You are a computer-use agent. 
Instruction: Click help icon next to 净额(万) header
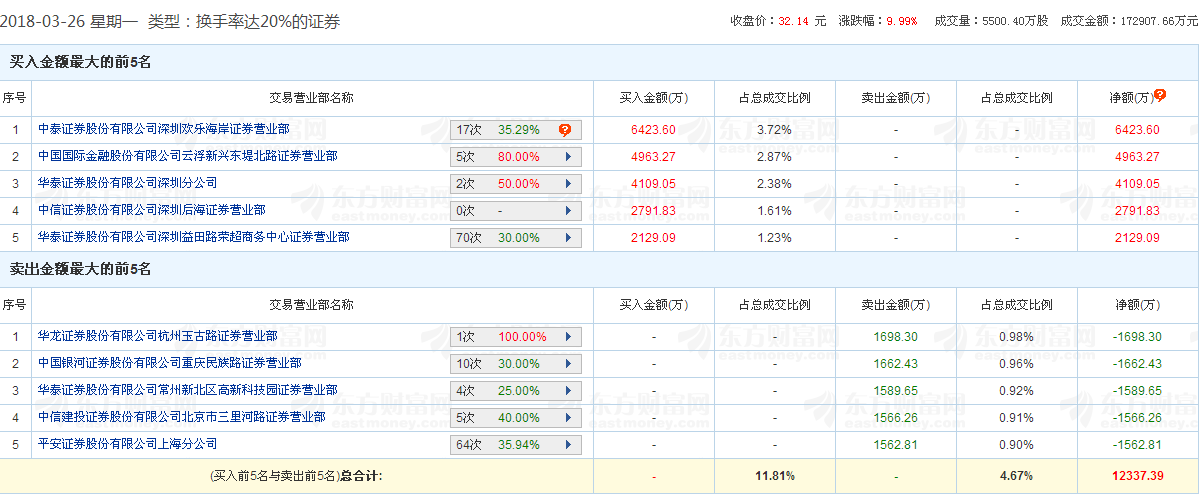pos(1160,95)
